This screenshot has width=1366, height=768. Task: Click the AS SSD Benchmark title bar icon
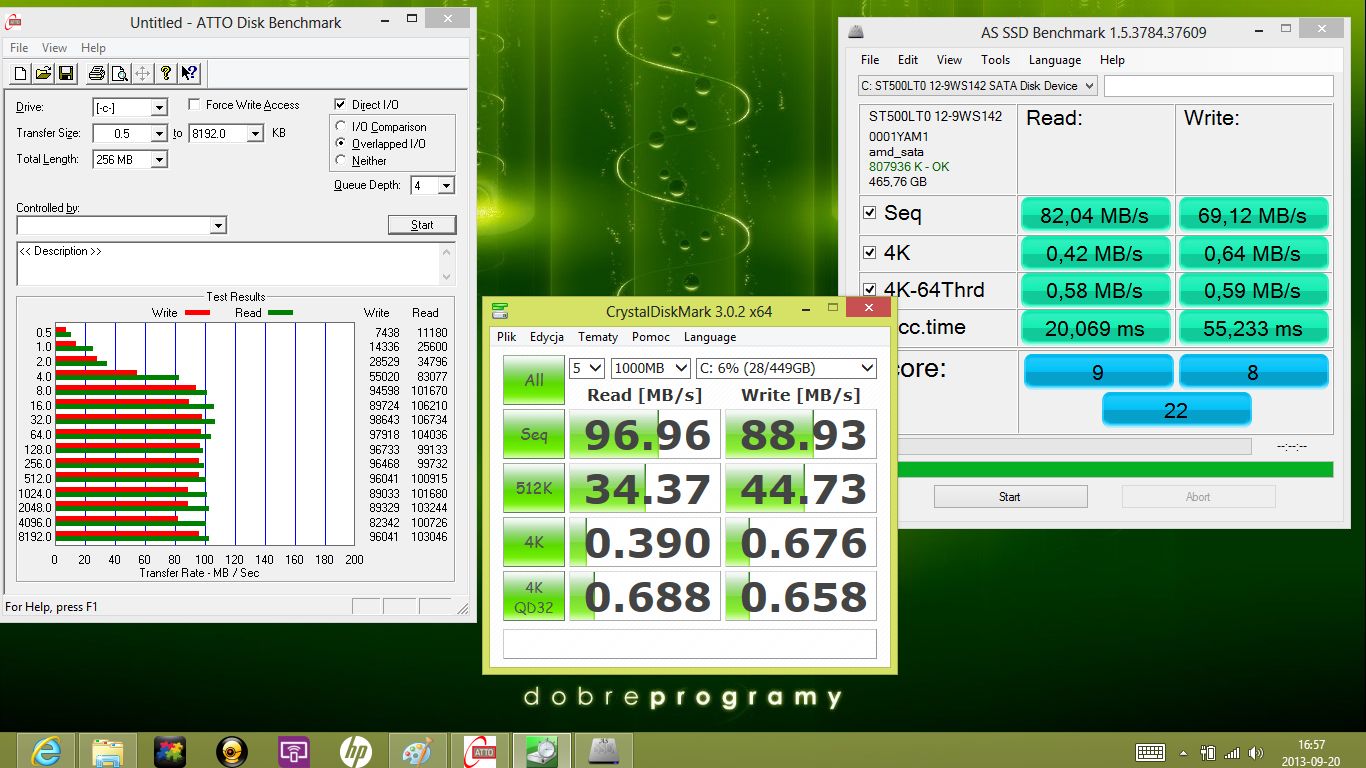[855, 32]
